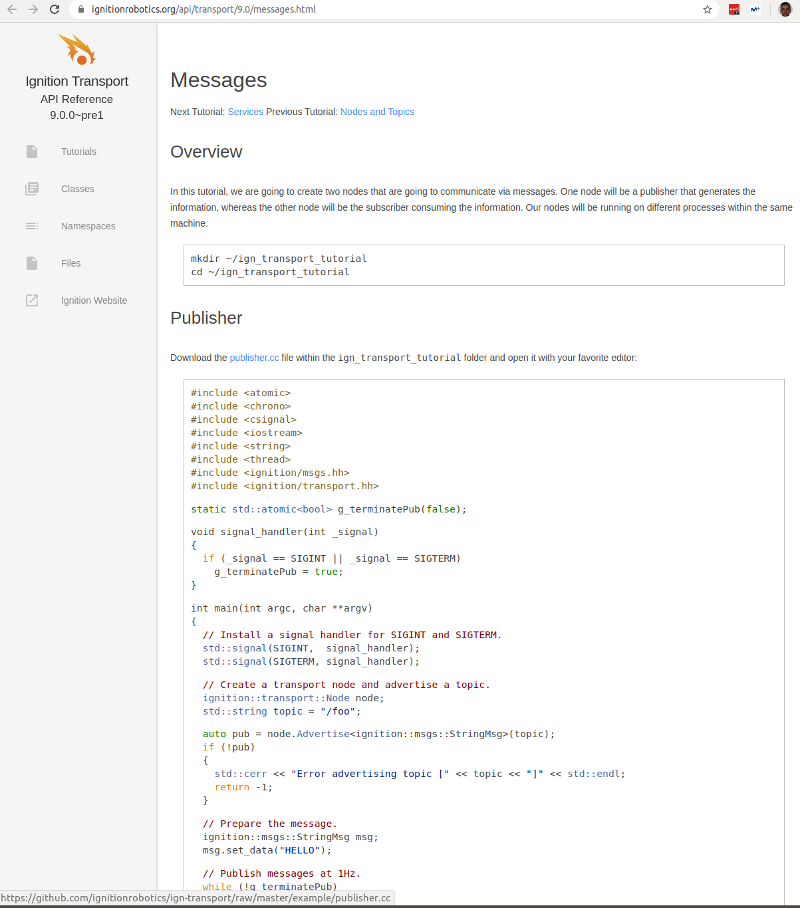
Task: Click the Ignition Transport flame logo
Action: pos(76,47)
